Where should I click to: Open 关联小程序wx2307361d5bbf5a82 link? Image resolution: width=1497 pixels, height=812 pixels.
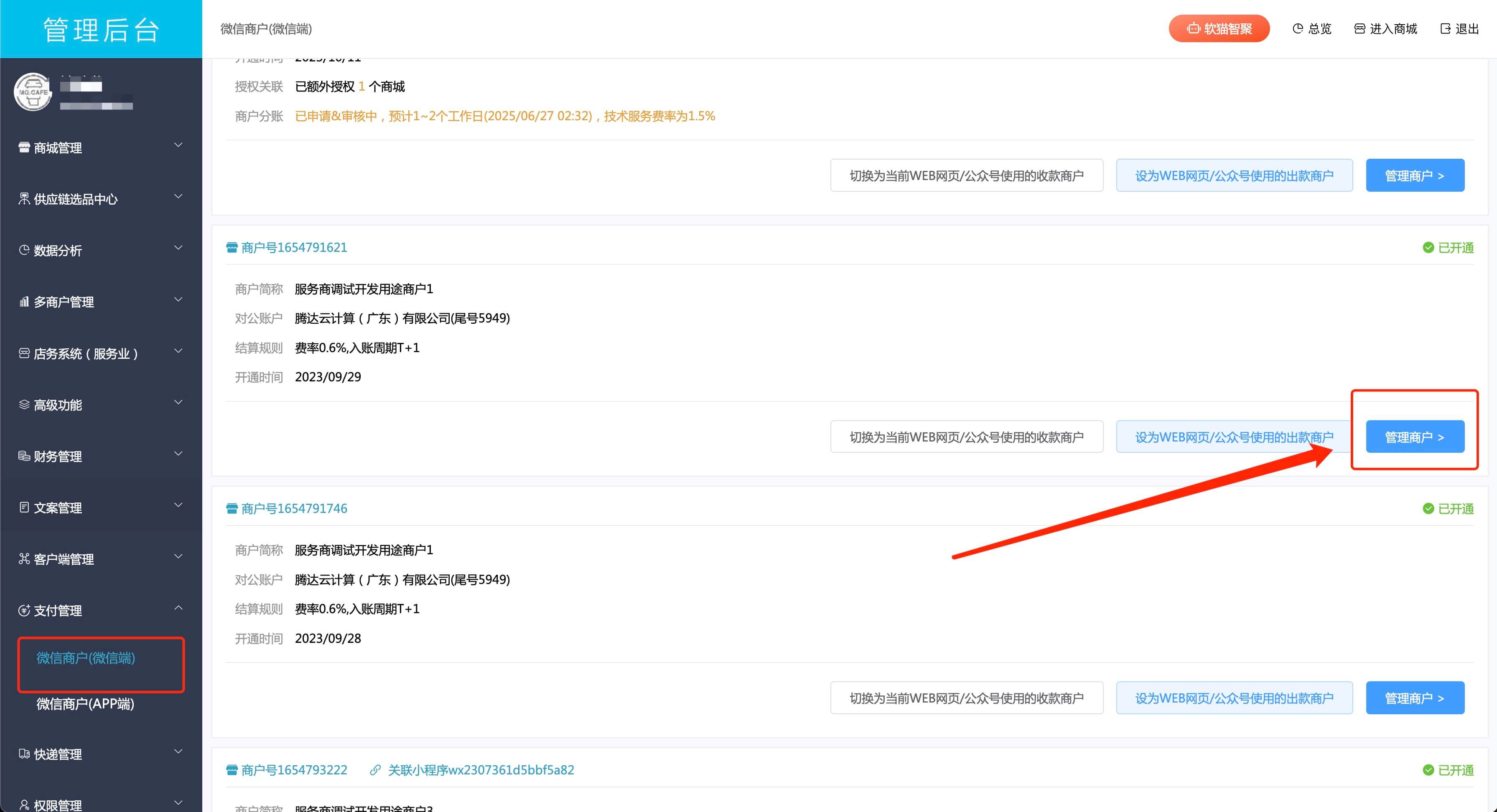point(481,770)
